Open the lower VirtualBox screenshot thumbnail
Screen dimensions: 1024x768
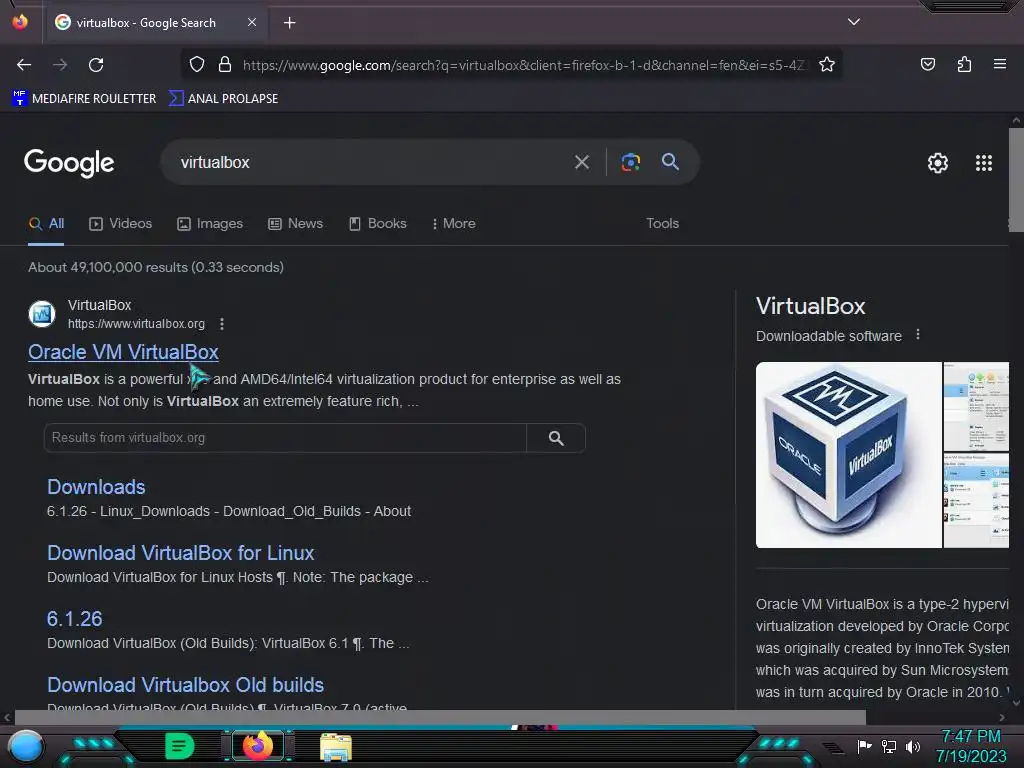pos(976,500)
